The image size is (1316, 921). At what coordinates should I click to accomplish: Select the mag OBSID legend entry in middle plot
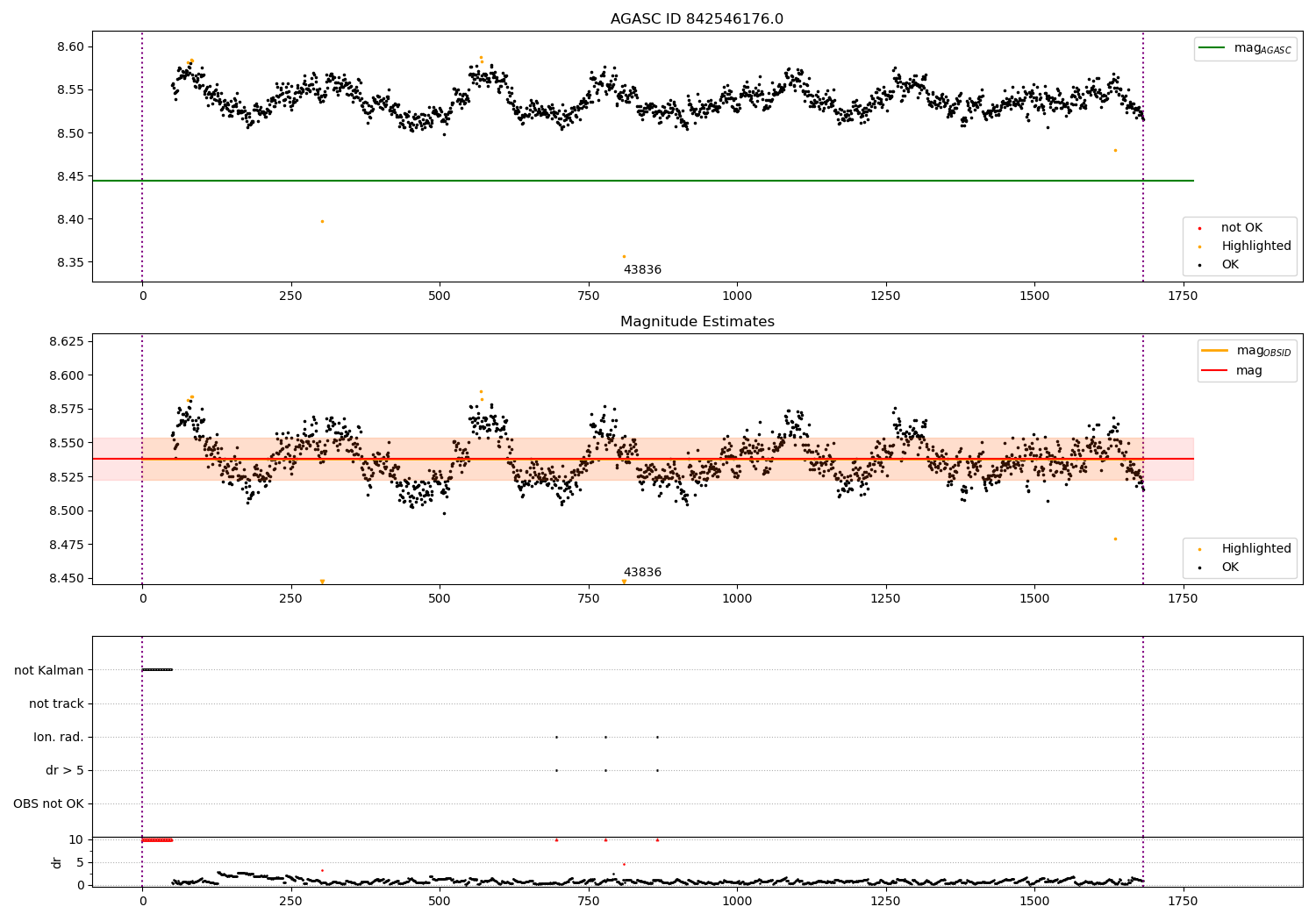(x=1246, y=351)
